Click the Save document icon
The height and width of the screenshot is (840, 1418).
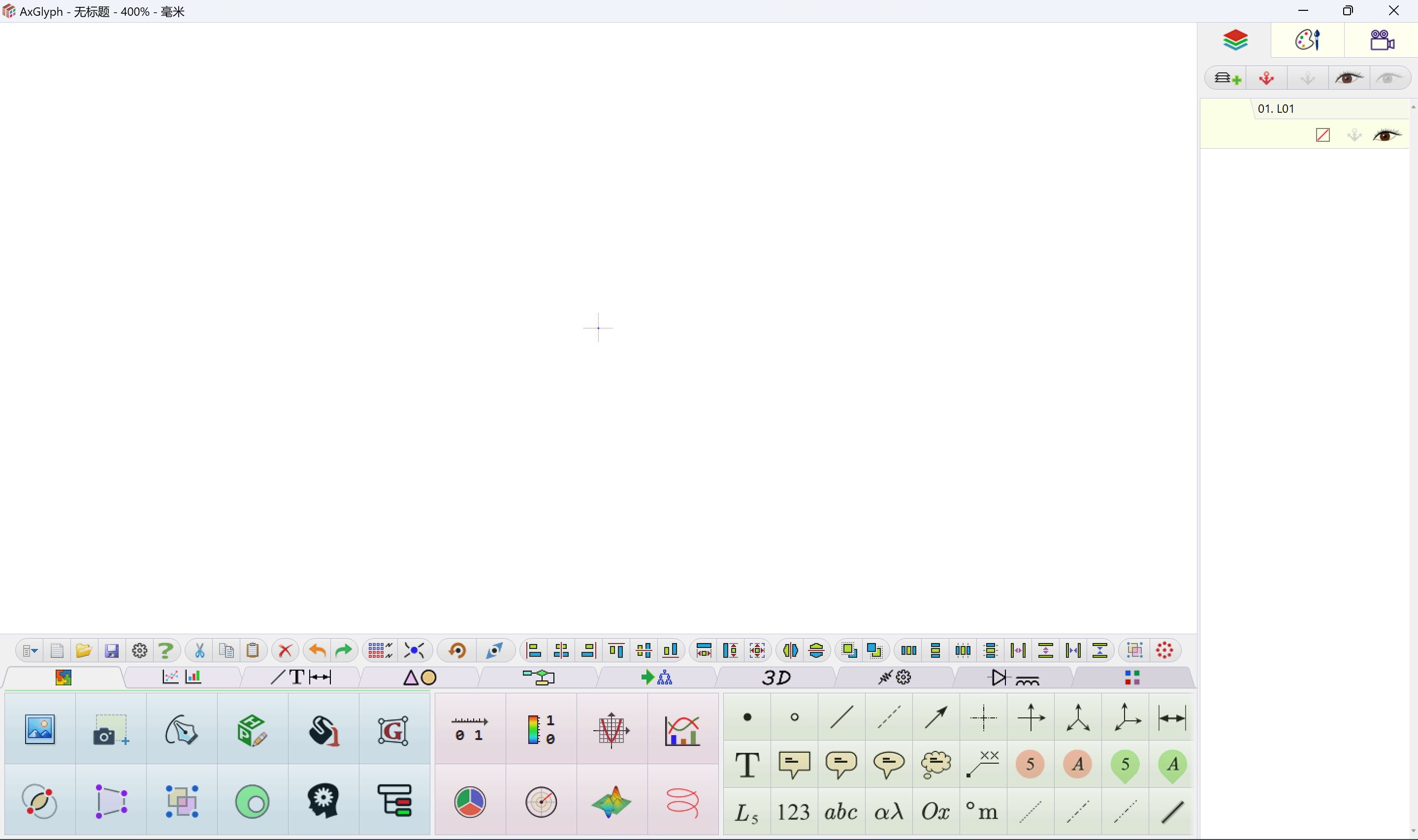point(111,650)
